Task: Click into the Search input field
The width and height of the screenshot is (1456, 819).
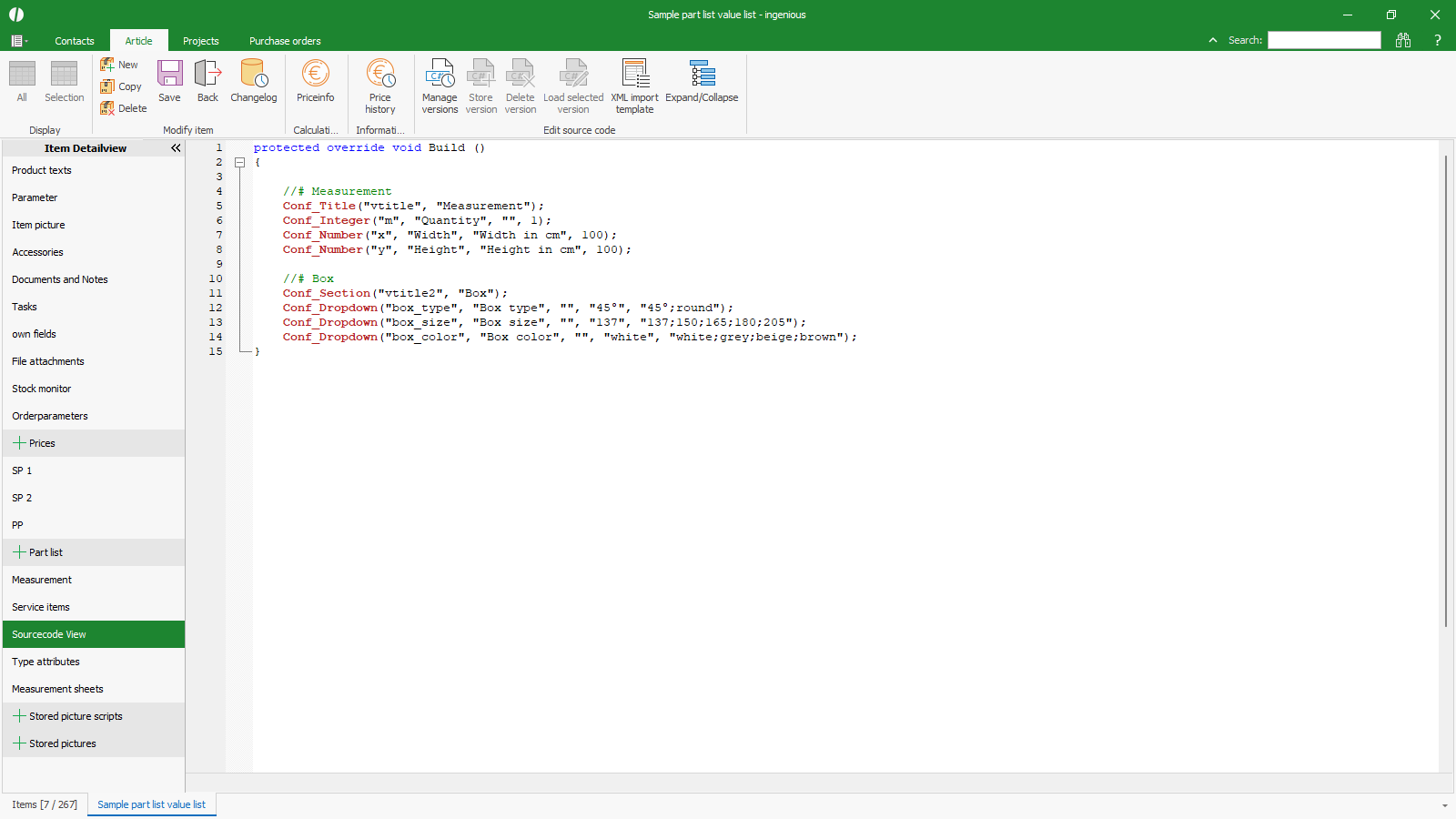Action: click(1324, 40)
